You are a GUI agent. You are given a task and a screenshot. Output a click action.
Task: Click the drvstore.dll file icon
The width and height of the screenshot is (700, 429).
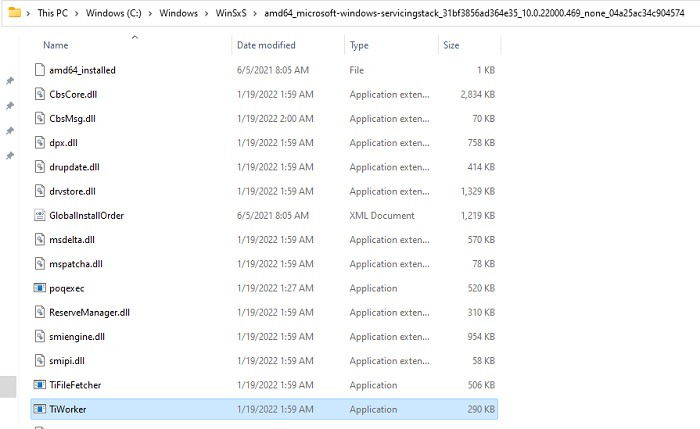(x=40, y=191)
